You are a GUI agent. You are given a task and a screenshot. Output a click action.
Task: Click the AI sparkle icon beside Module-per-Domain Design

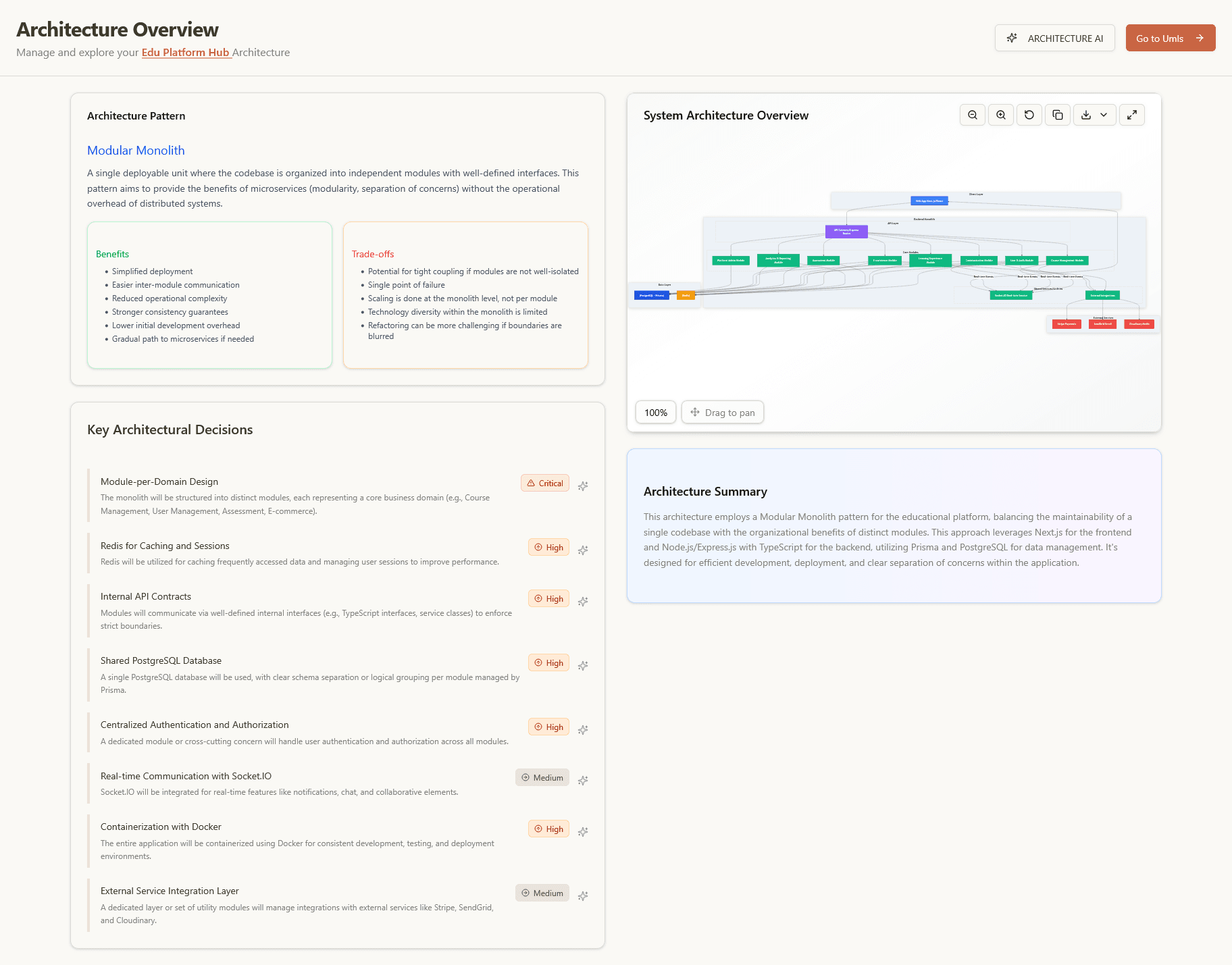pos(583,486)
